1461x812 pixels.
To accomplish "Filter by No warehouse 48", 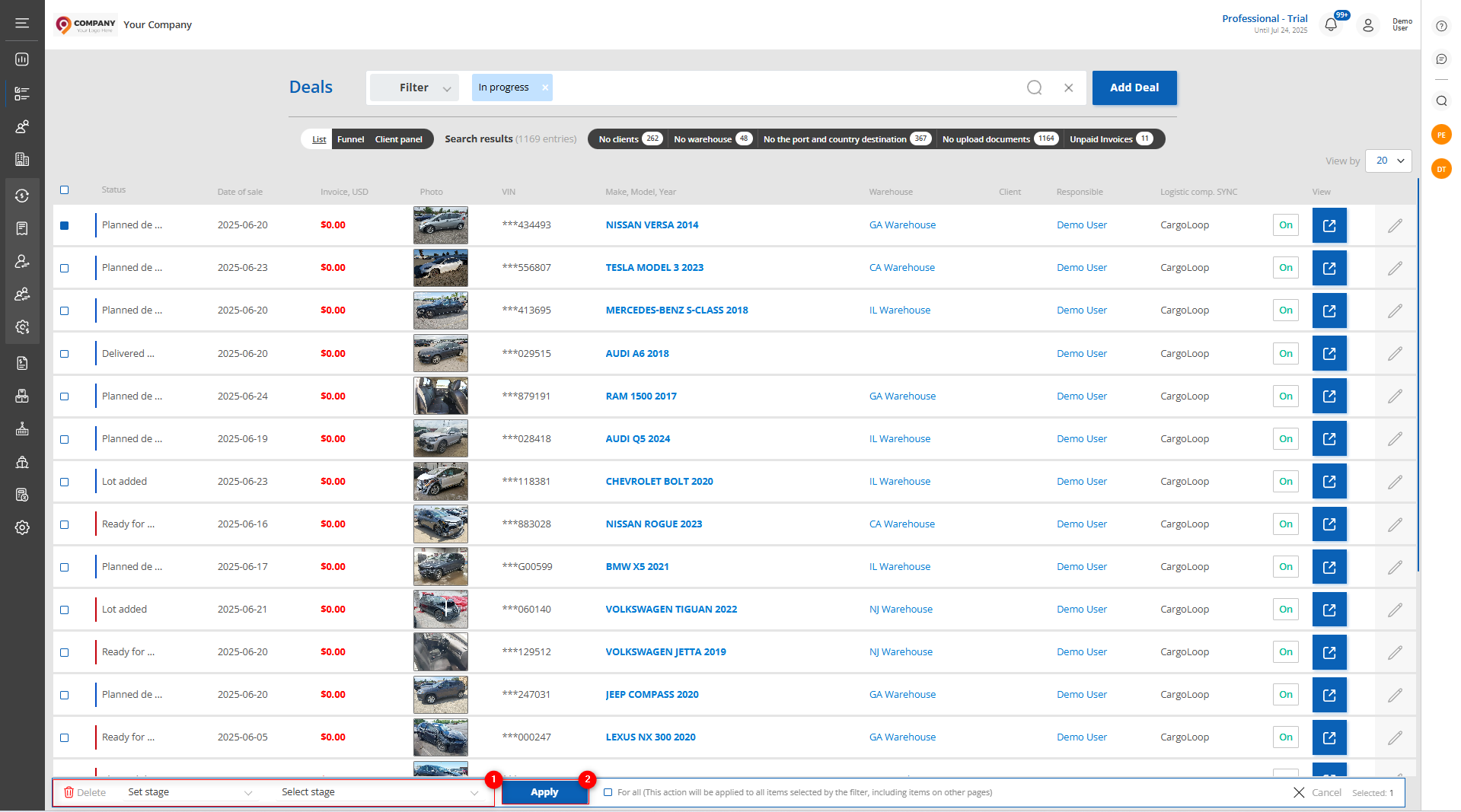I will 713,139.
